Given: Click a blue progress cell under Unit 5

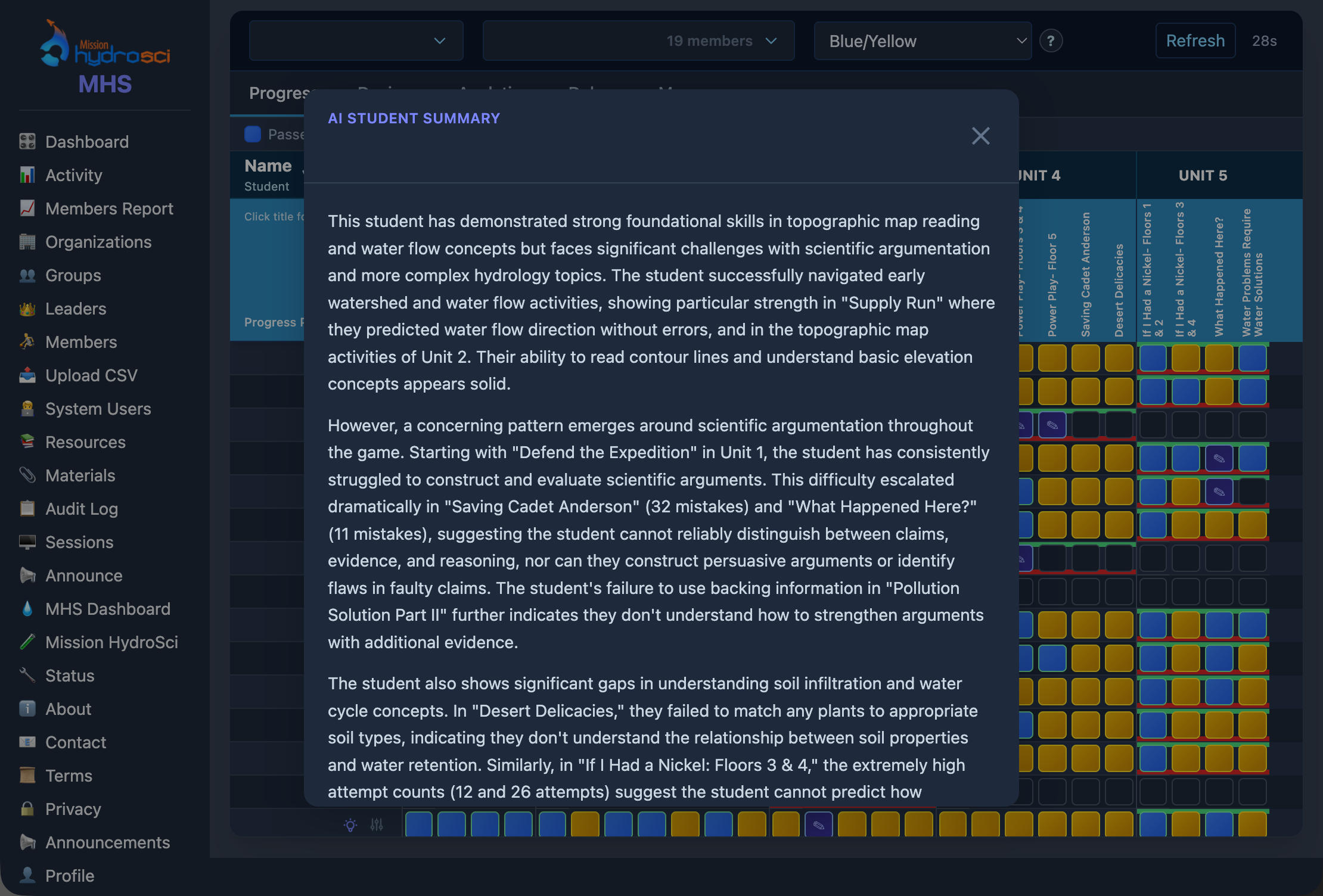Looking at the screenshot, I should pos(1153,357).
